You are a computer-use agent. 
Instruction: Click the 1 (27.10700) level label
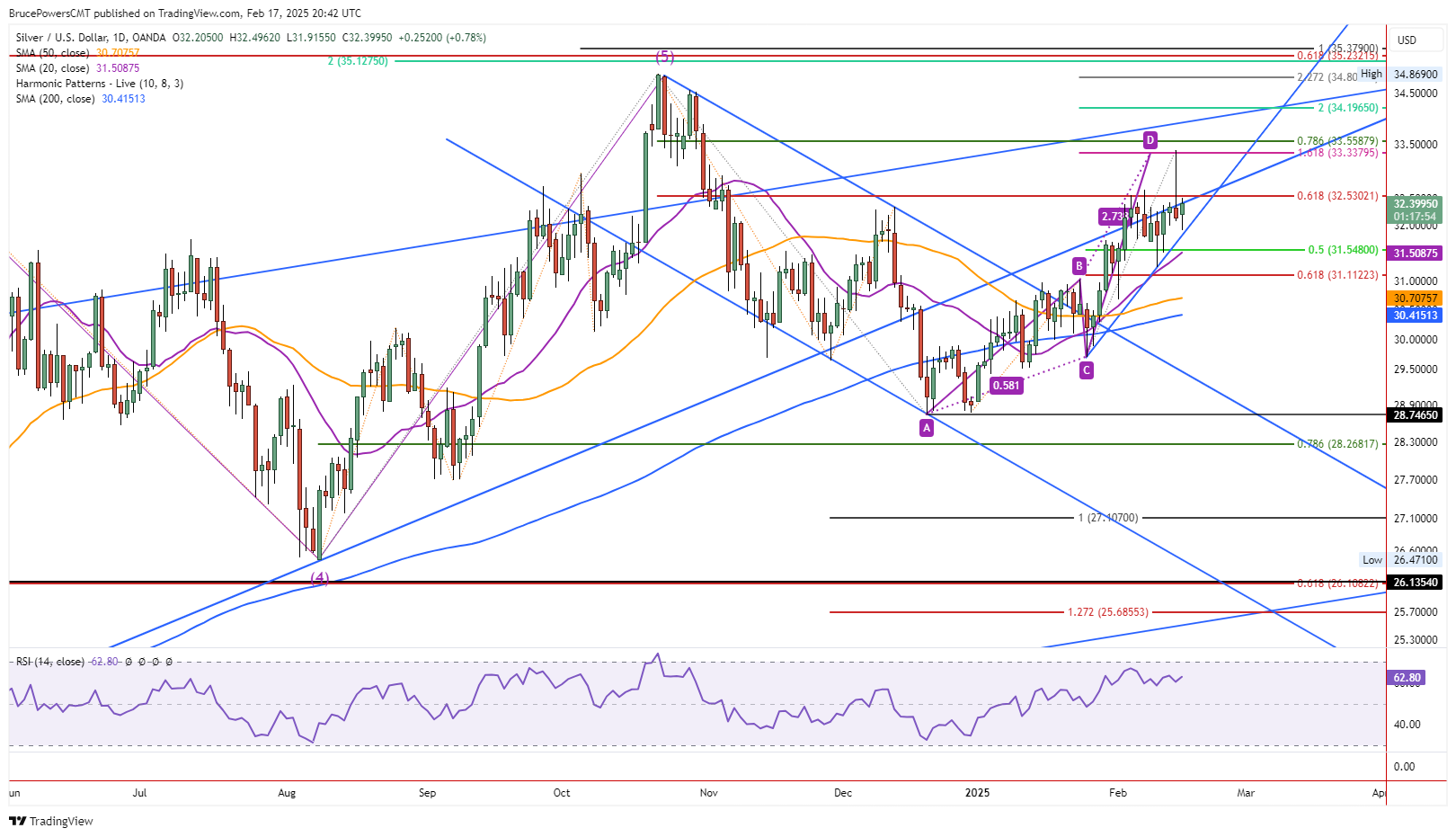coord(1108,518)
